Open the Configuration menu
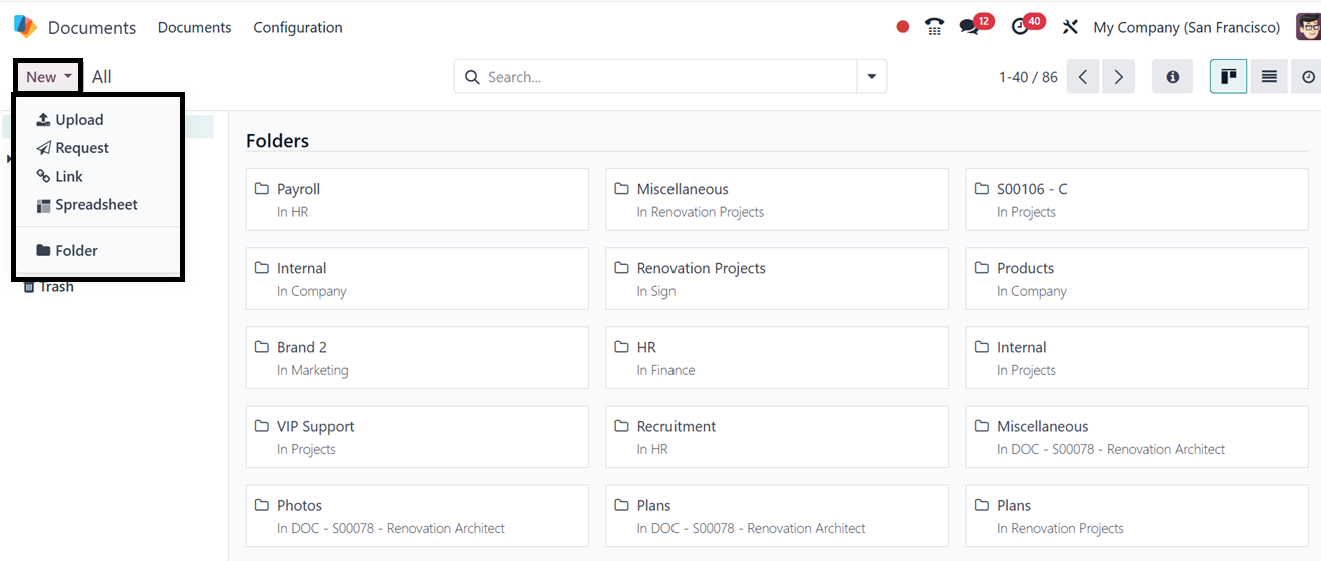This screenshot has height=561, width=1321. [x=298, y=27]
